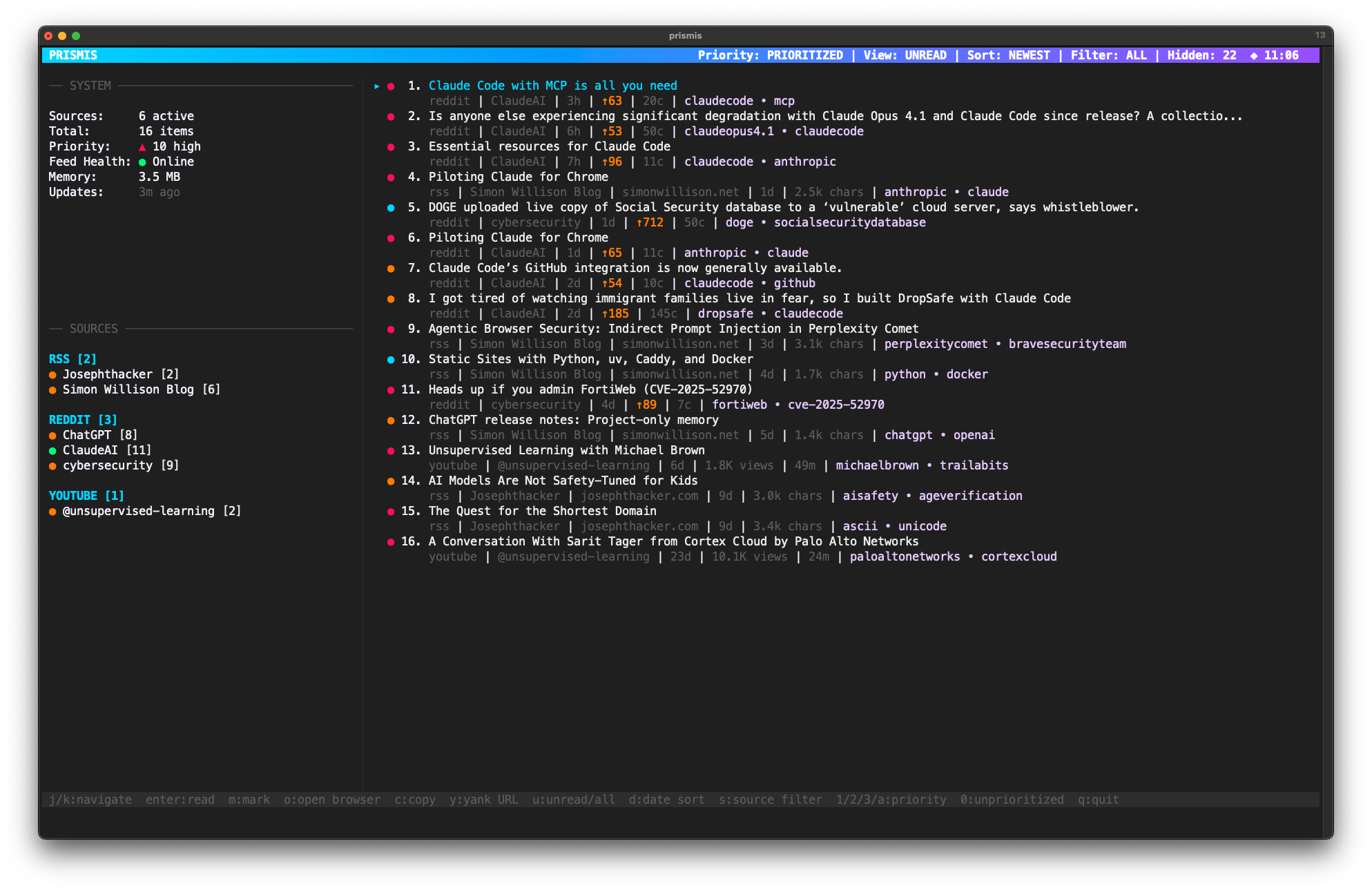Click the red Priority triangle icon
1372x890 pixels.
coord(142,147)
